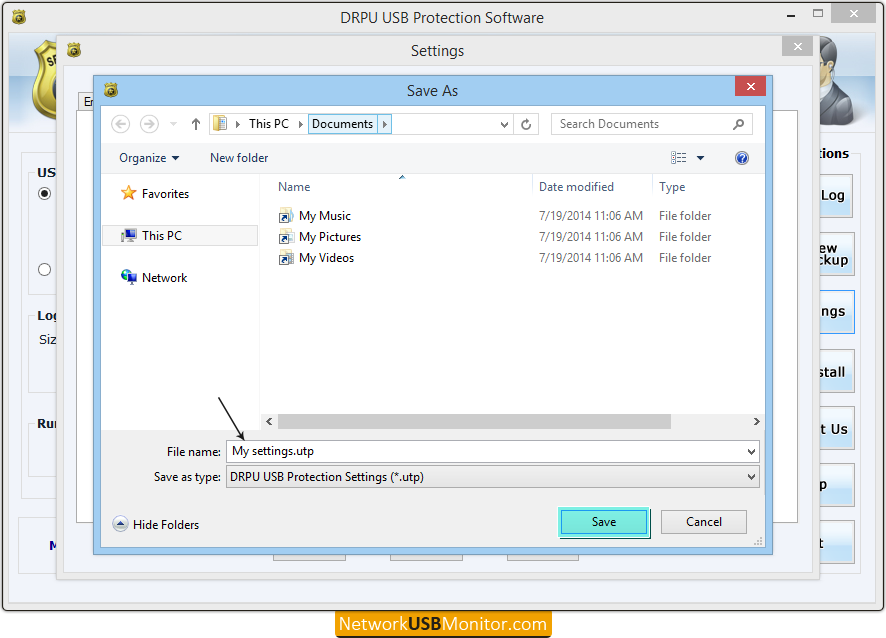Click the scroll right arrow
The height and width of the screenshot is (638, 886).
(x=757, y=422)
